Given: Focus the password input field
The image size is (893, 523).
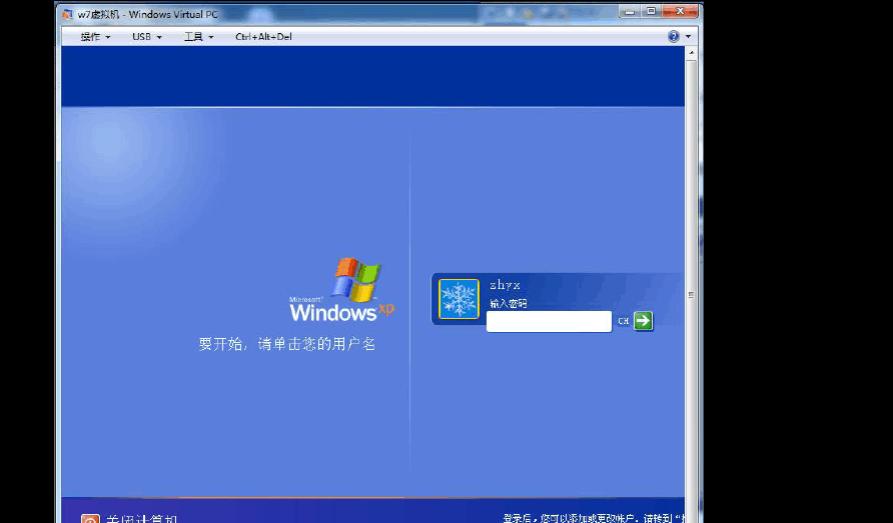Looking at the screenshot, I should click(x=549, y=321).
